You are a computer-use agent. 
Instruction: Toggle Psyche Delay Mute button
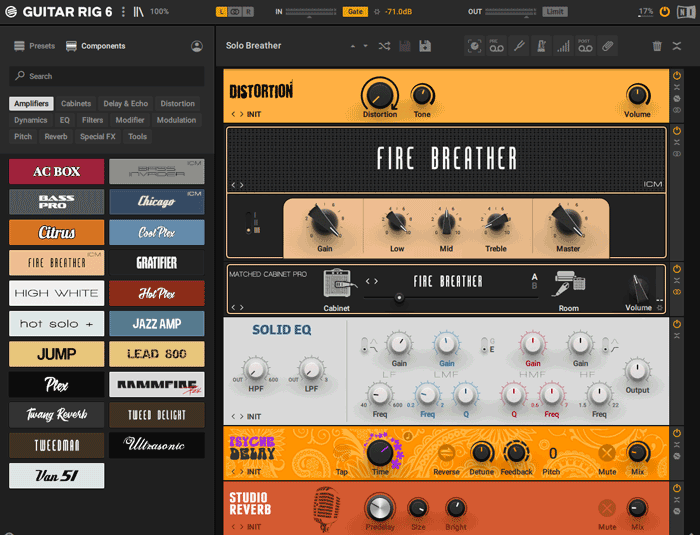(607, 453)
